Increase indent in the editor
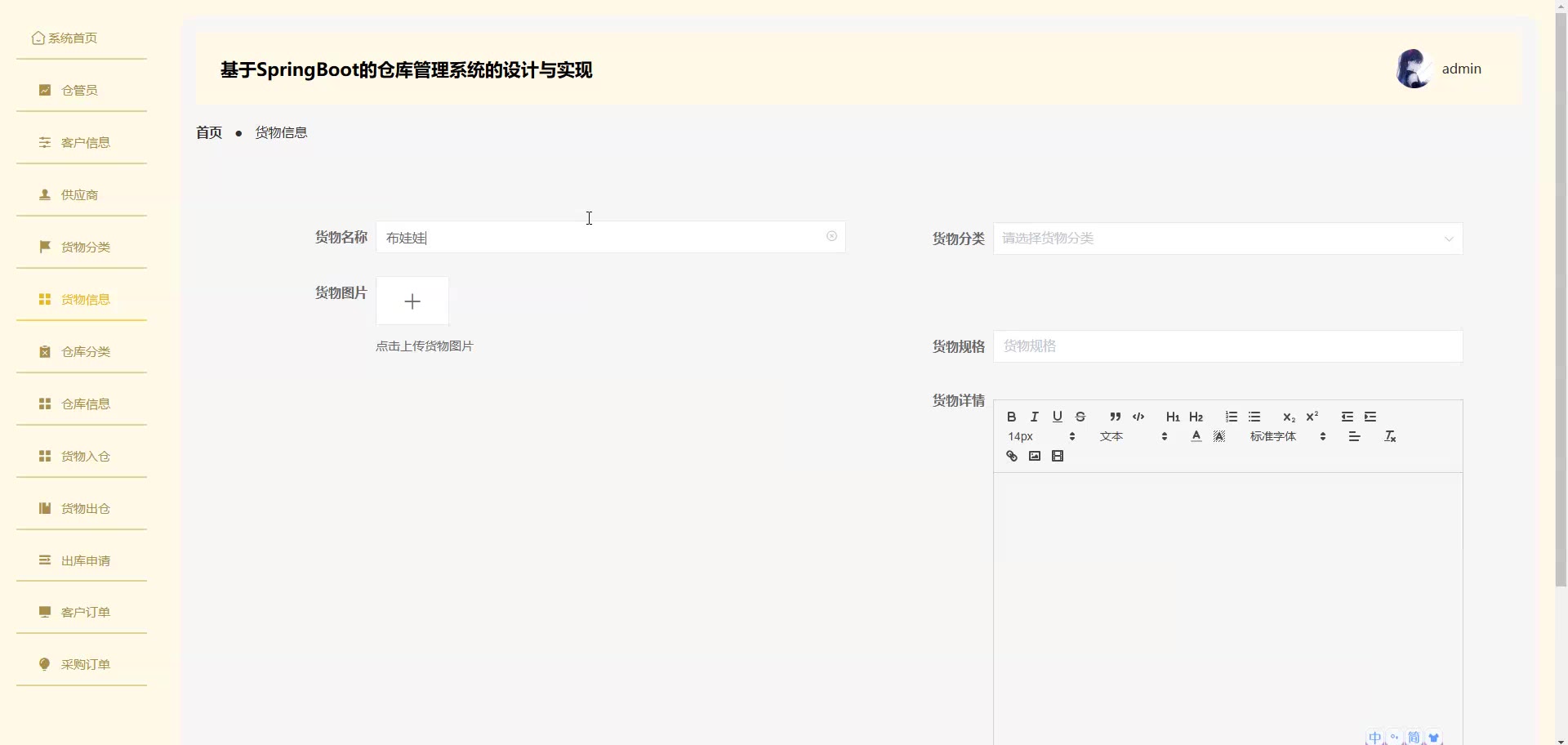 (x=1370, y=417)
